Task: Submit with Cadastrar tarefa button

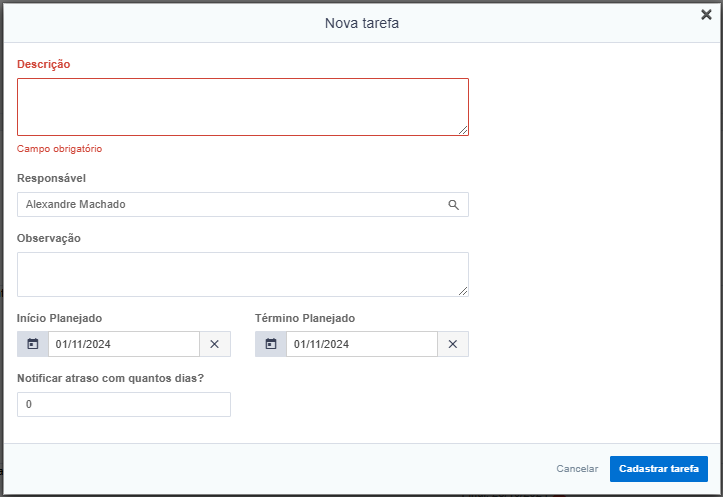Action: click(658, 469)
